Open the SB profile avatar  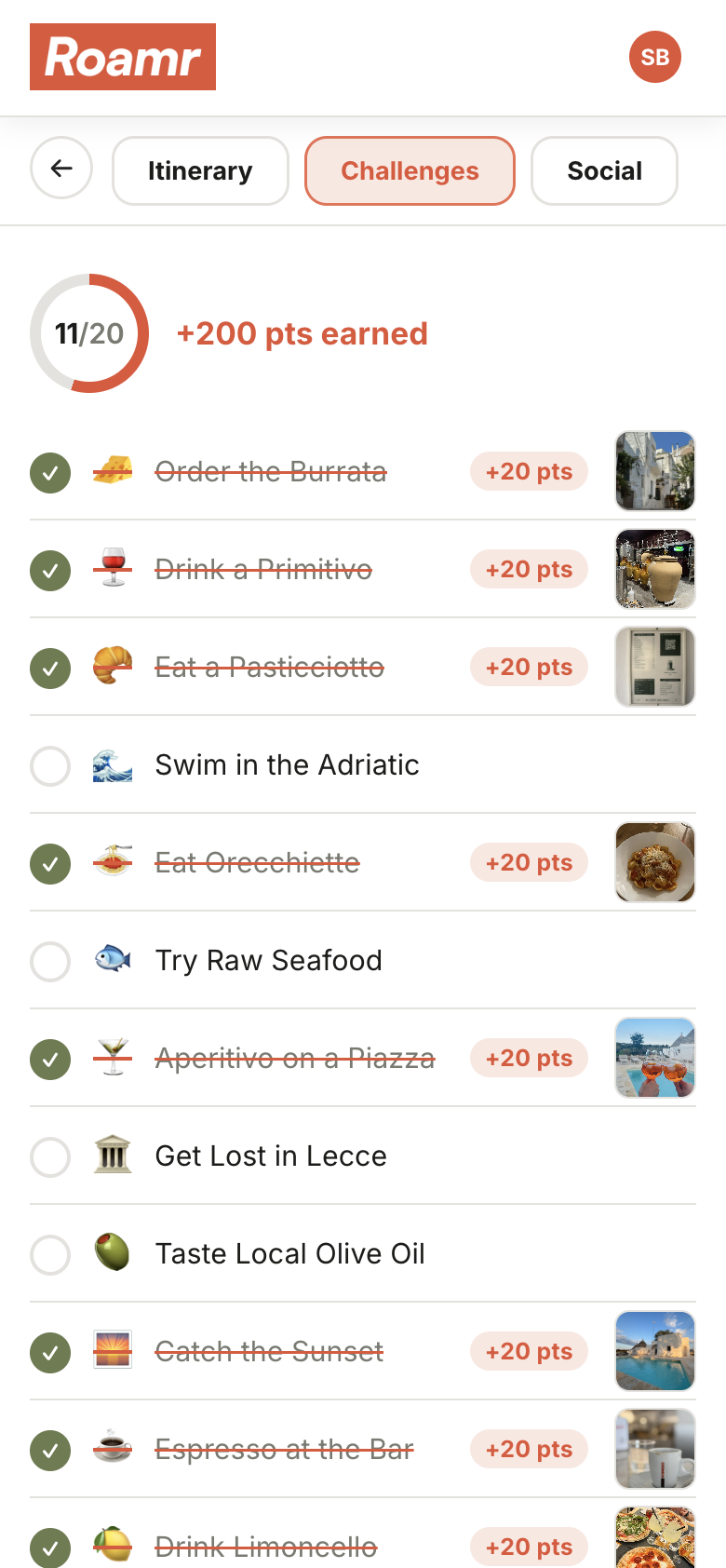pyautogui.click(x=655, y=57)
